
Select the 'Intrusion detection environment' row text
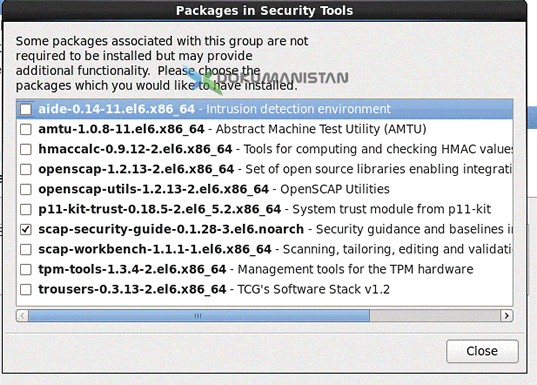click(x=298, y=109)
